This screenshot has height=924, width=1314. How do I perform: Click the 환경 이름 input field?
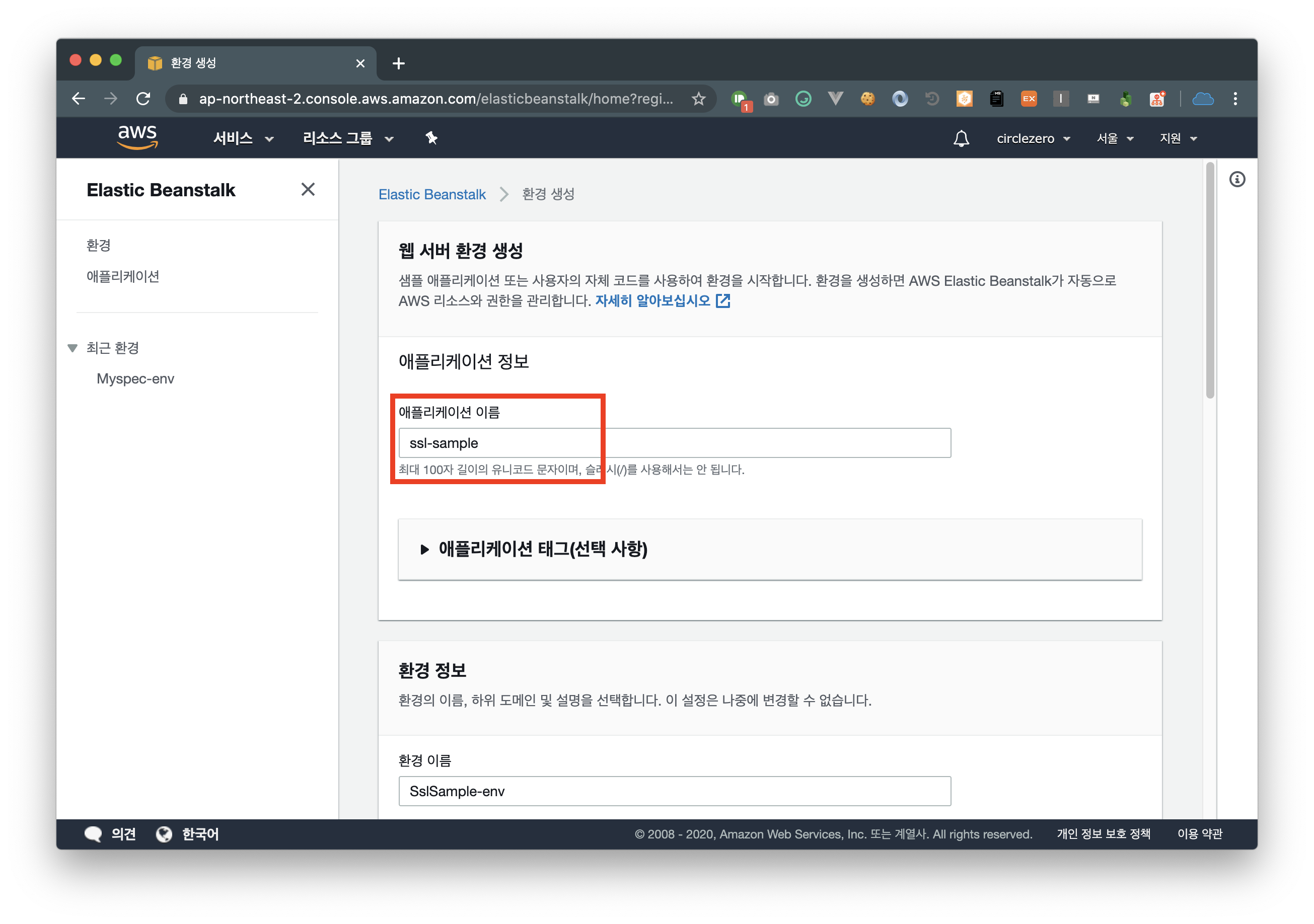coord(674,791)
